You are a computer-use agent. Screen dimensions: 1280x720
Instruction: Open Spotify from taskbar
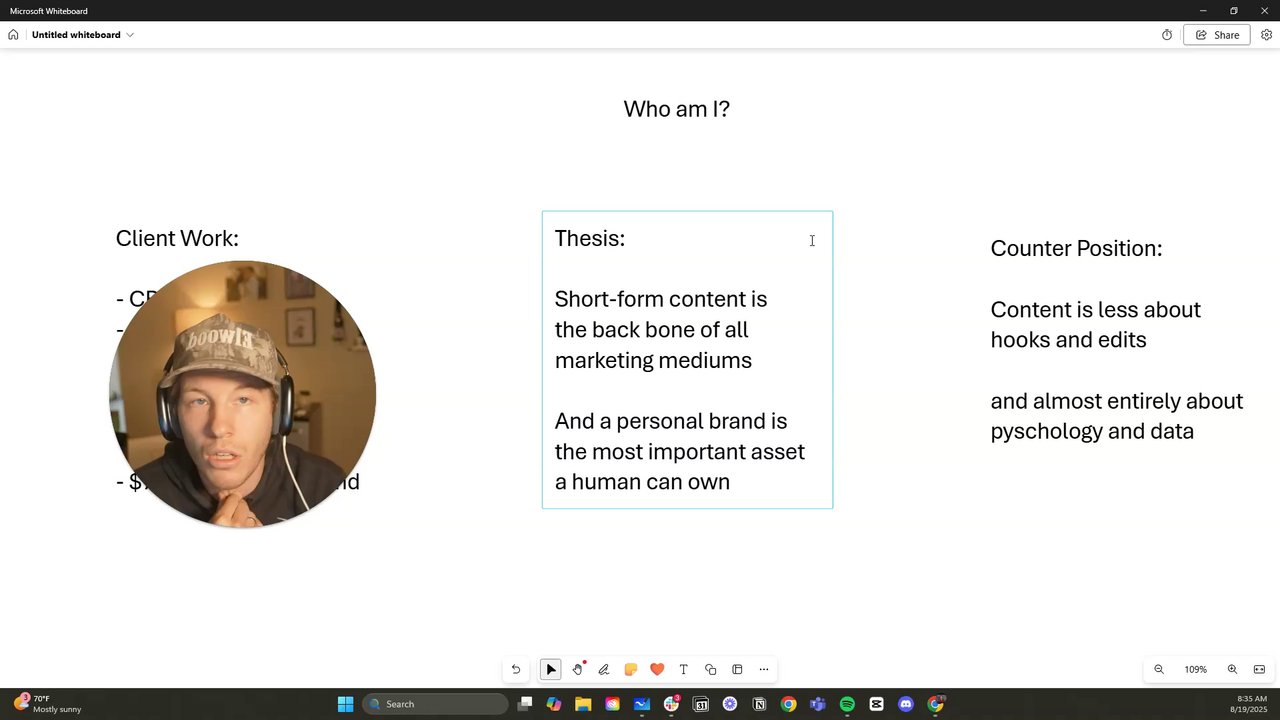(847, 704)
